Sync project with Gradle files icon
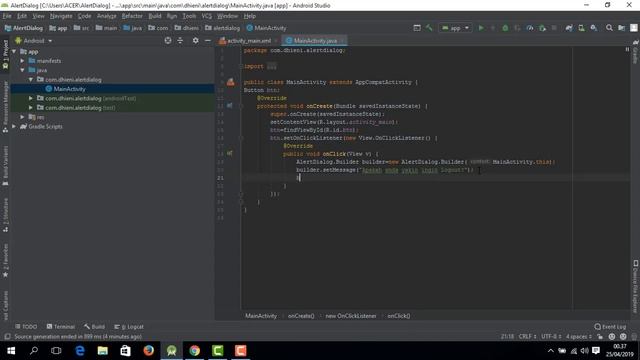This screenshot has width=640, height=360. pos(569,28)
